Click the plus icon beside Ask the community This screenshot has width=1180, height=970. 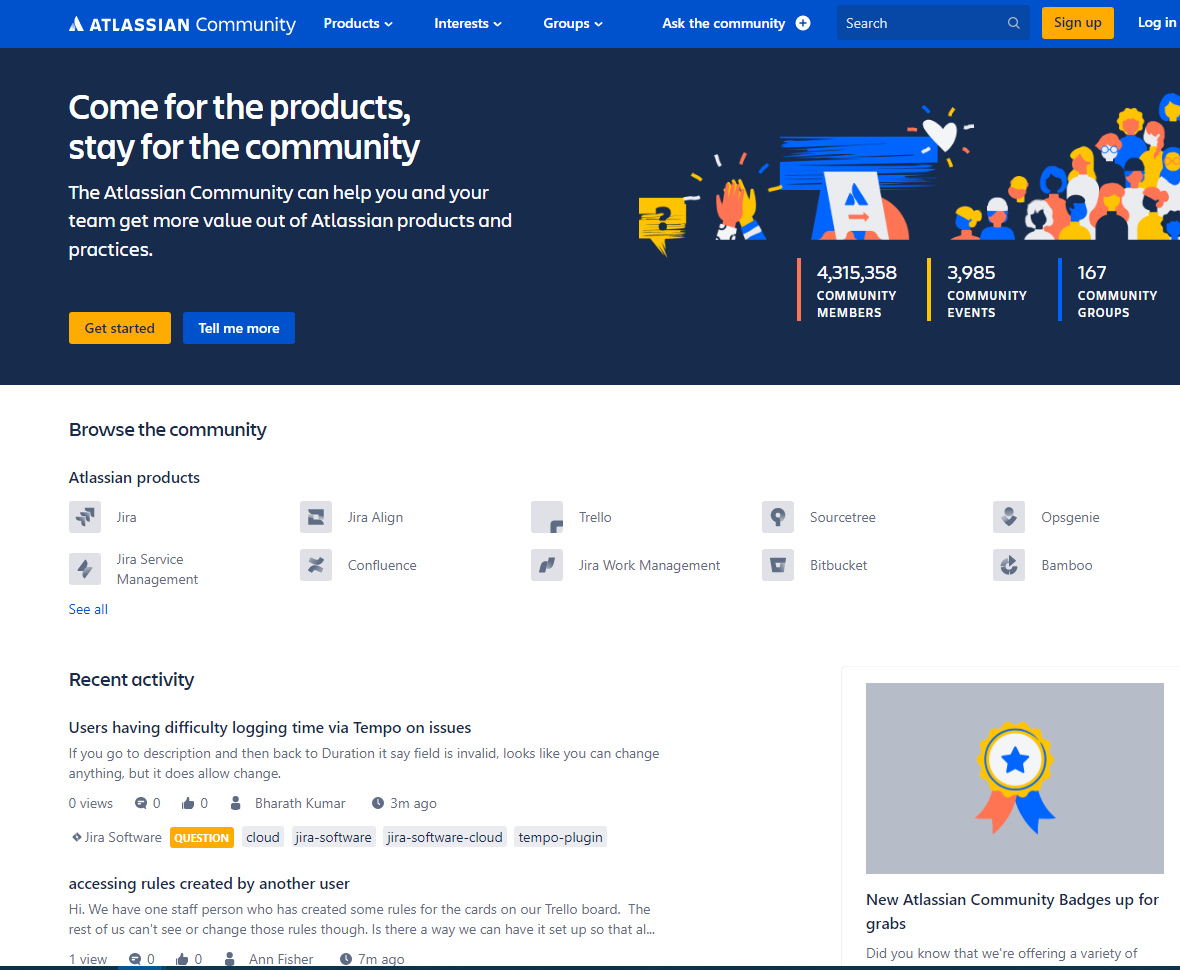click(x=803, y=23)
